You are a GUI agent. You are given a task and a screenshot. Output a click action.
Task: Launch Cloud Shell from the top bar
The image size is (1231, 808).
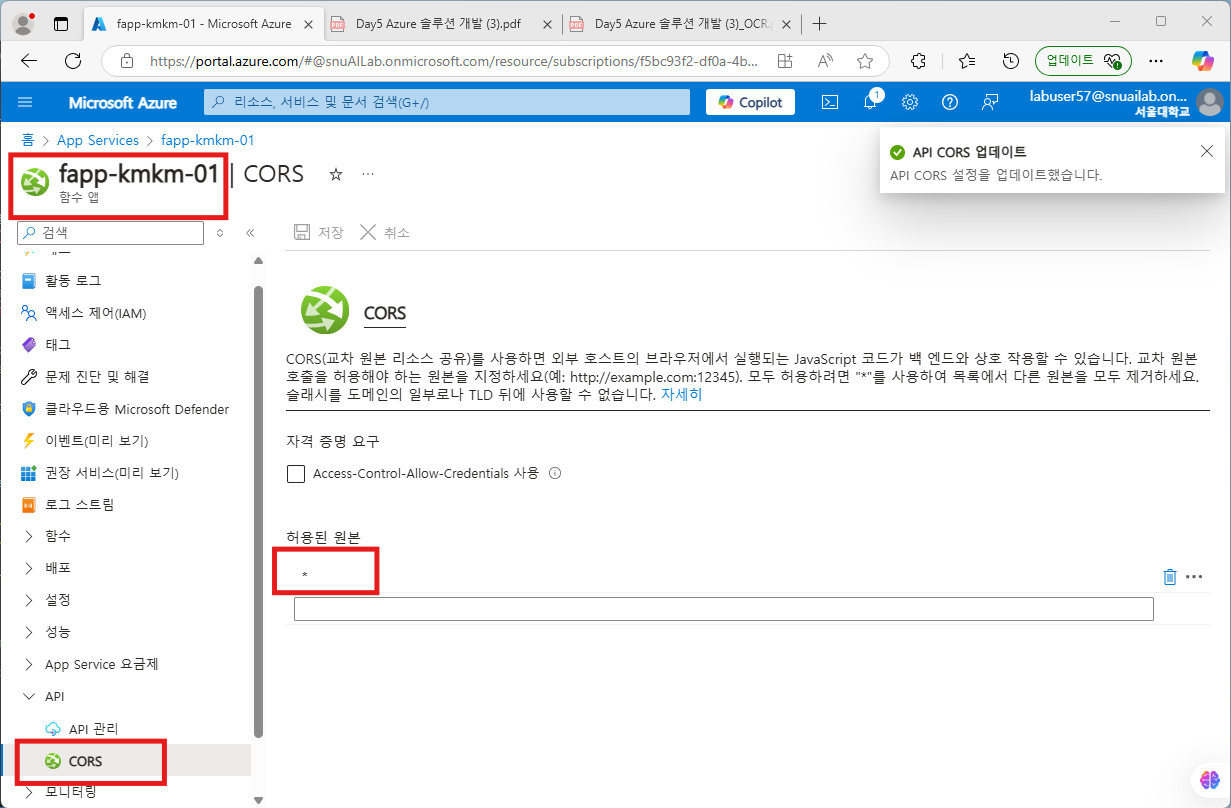click(x=829, y=102)
